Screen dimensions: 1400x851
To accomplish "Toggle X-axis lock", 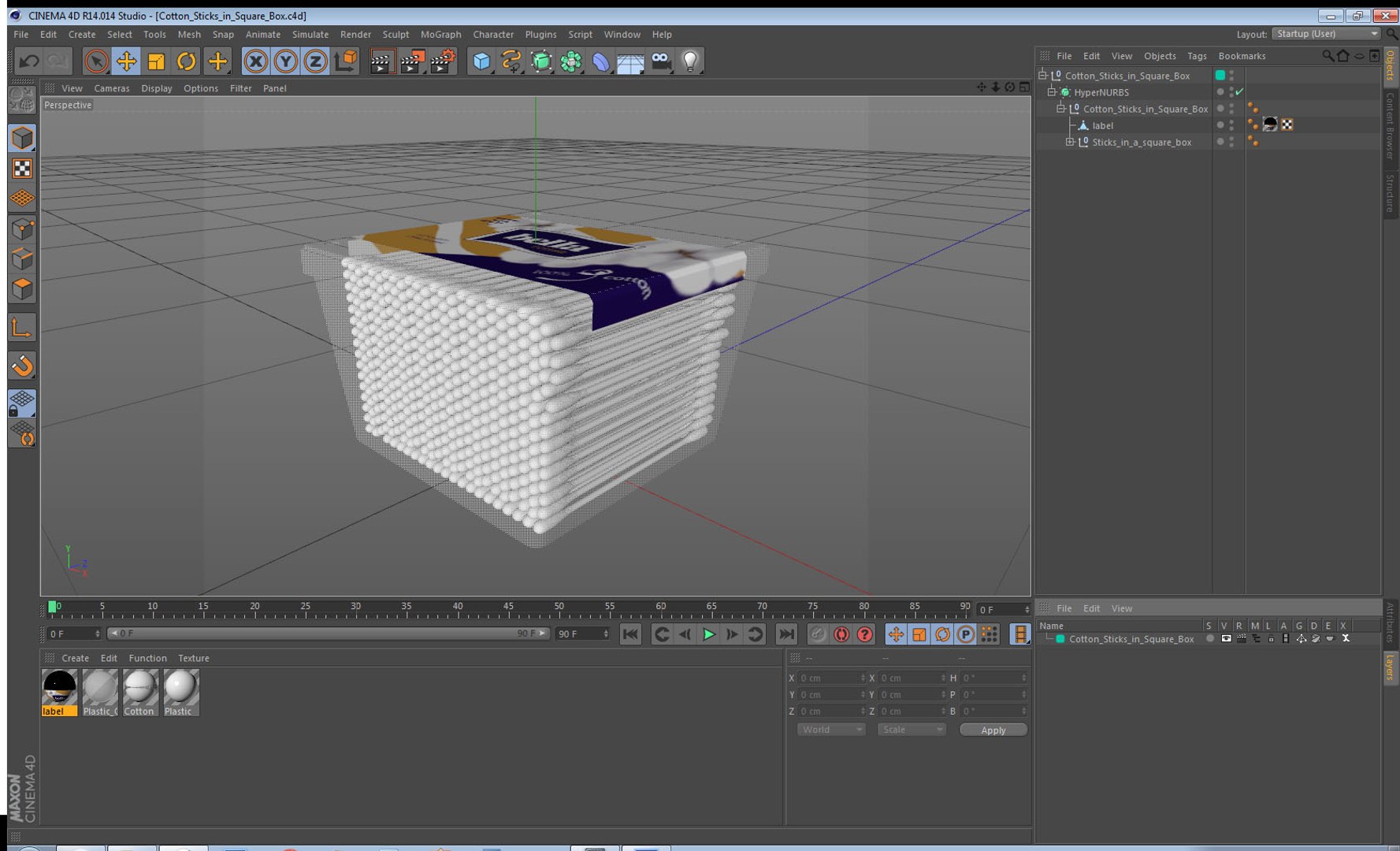I will pos(255,61).
